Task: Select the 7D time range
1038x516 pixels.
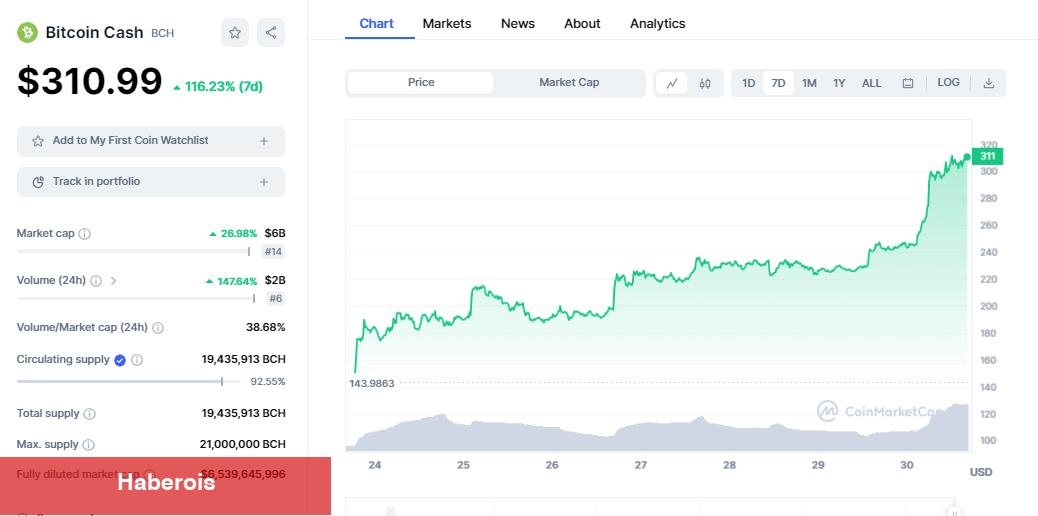Action: [778, 83]
